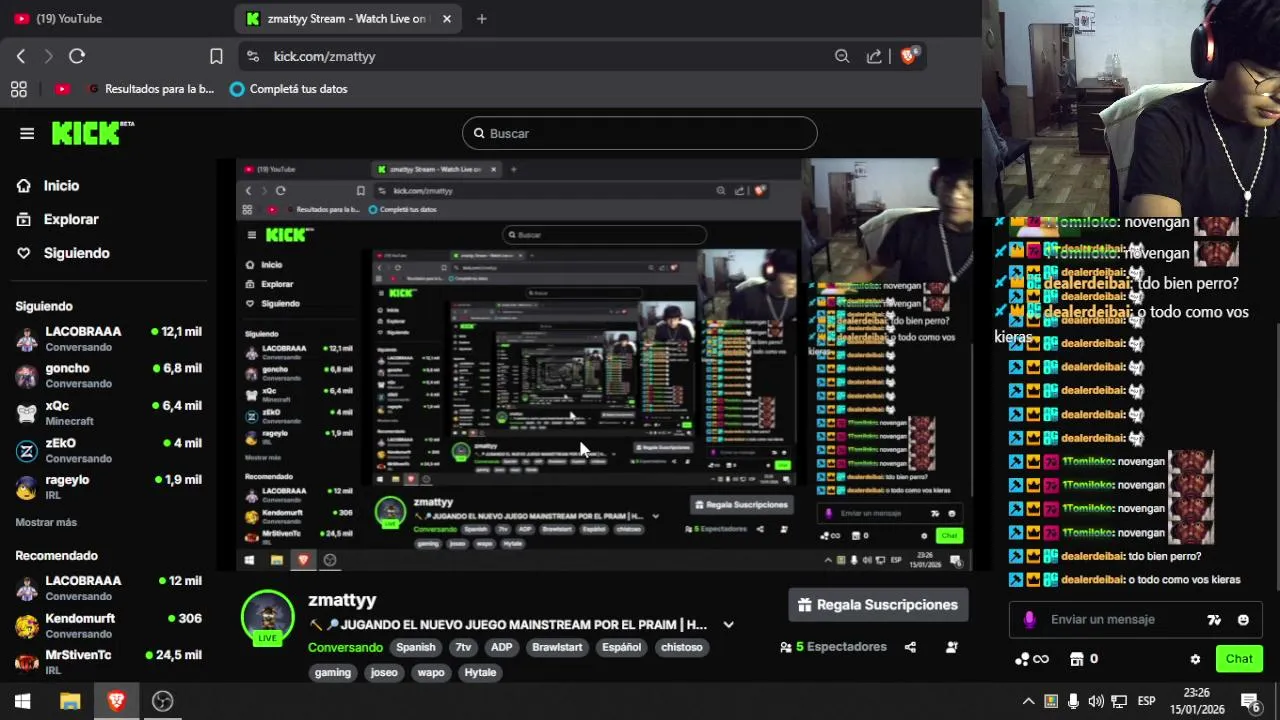This screenshot has width=1280, height=720.
Task: Click the Brawlstart tag
Action: [x=557, y=647]
